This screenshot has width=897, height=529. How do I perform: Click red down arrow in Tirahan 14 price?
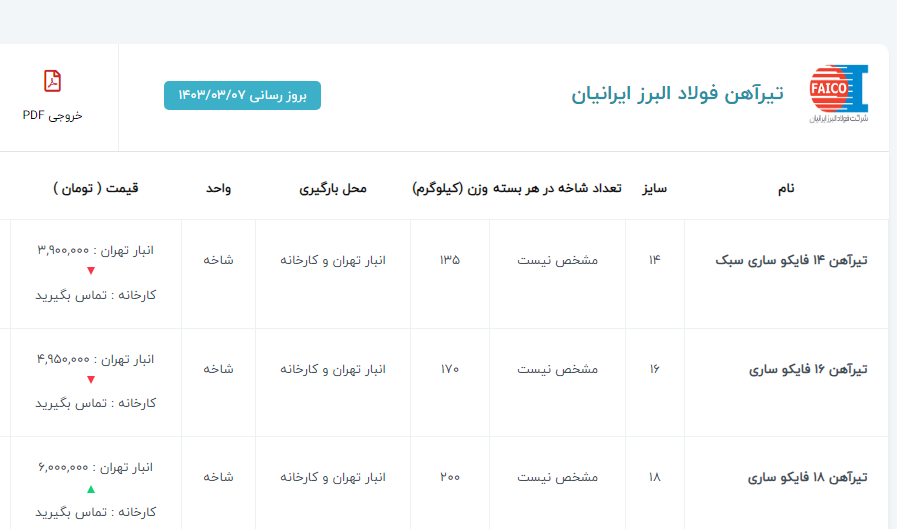(91, 271)
